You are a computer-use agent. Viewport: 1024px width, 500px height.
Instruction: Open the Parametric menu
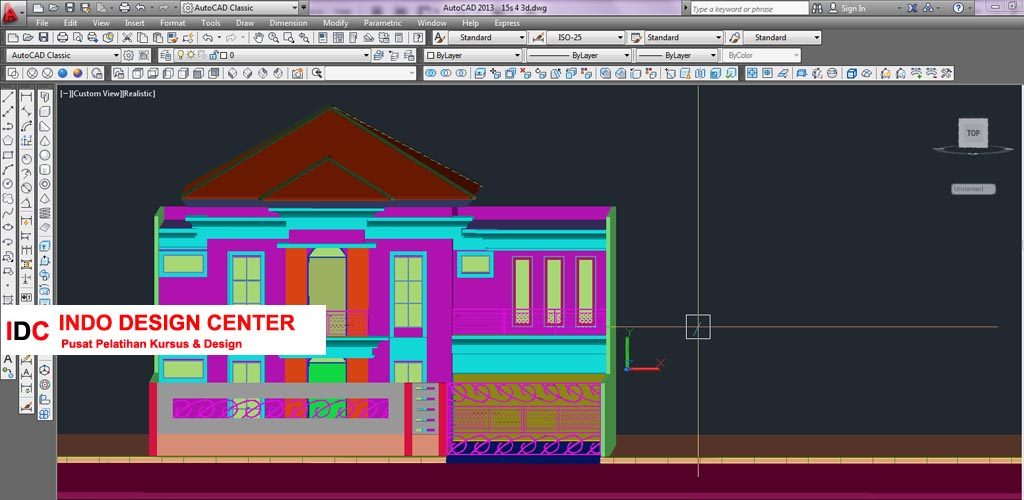click(383, 23)
